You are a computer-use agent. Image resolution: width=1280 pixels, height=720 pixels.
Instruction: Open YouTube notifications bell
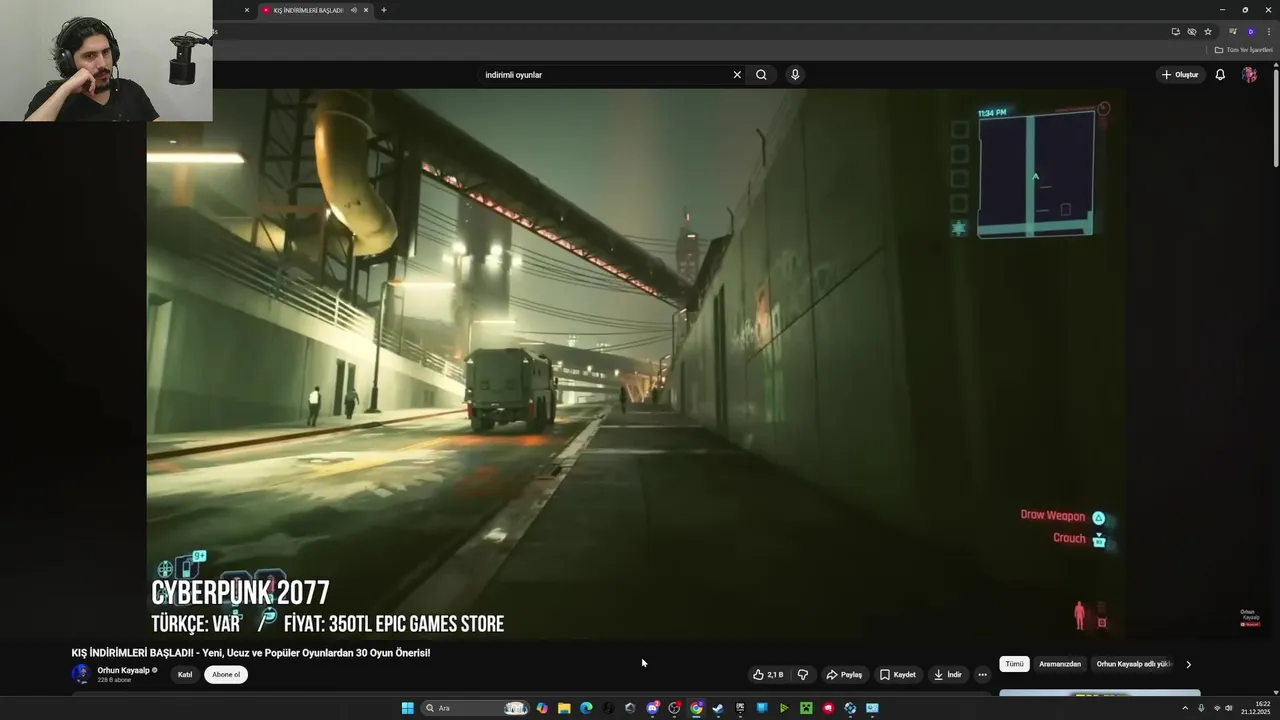tap(1220, 75)
